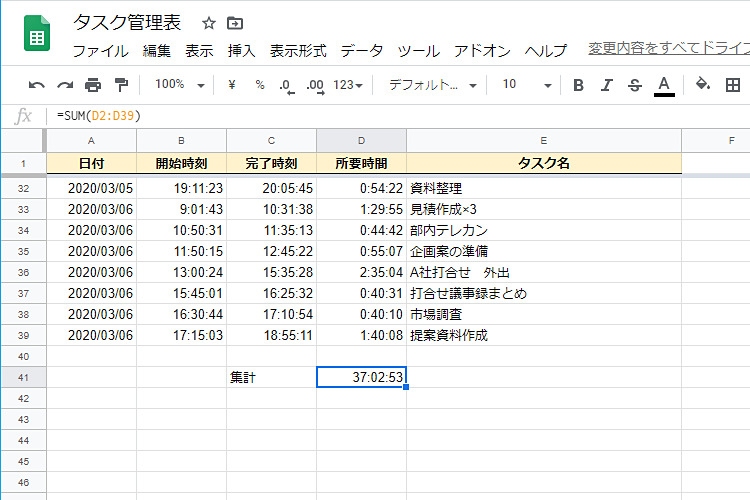This screenshot has width=750, height=500.
Task: Open the 挿入 menu
Action: (x=241, y=51)
